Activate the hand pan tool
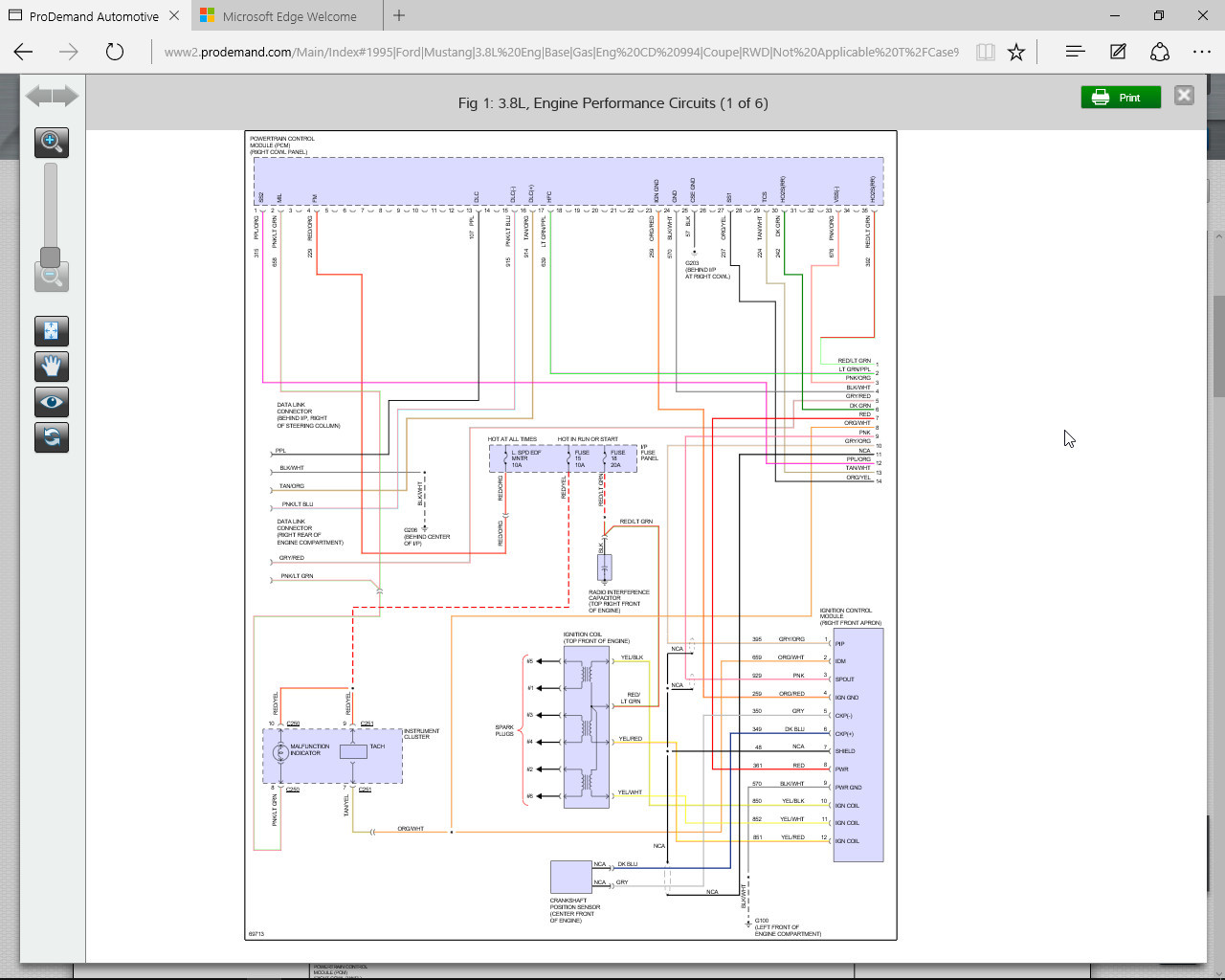This screenshot has height=980, width=1225. click(52, 367)
